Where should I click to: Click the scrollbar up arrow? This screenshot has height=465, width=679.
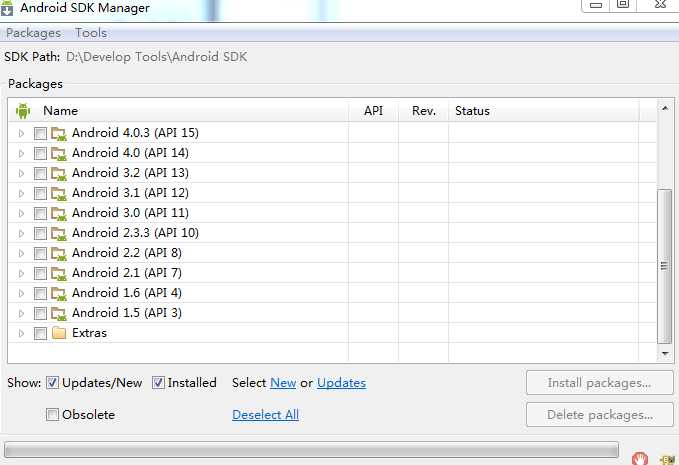[665, 108]
